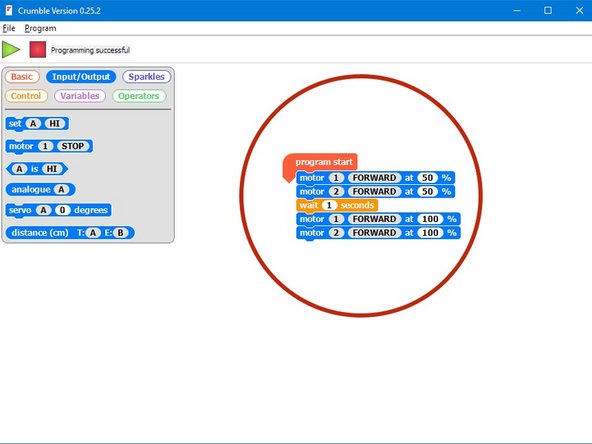The image size is (592, 444).
Task: Select the servo degrees block
Action: (58, 210)
